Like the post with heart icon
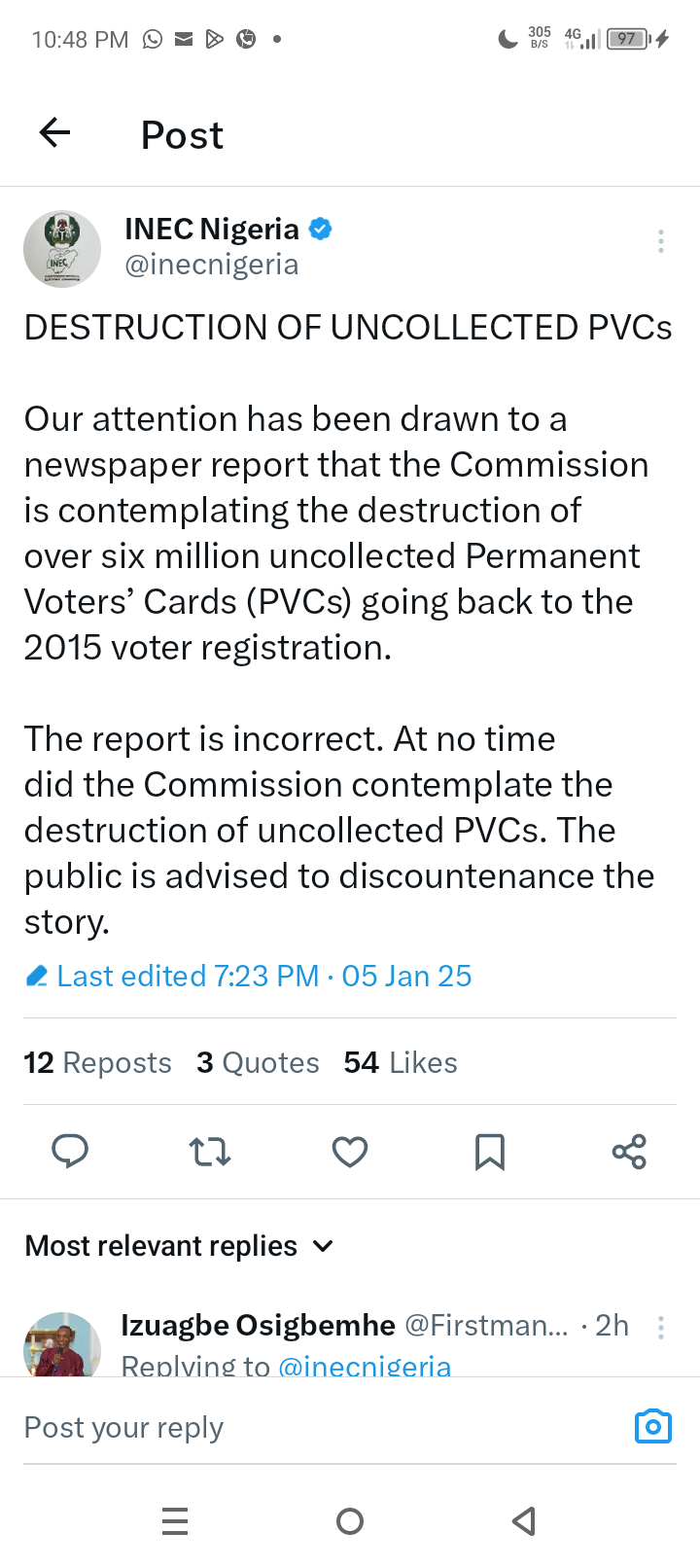The height and width of the screenshot is (1568, 700). point(350,1152)
